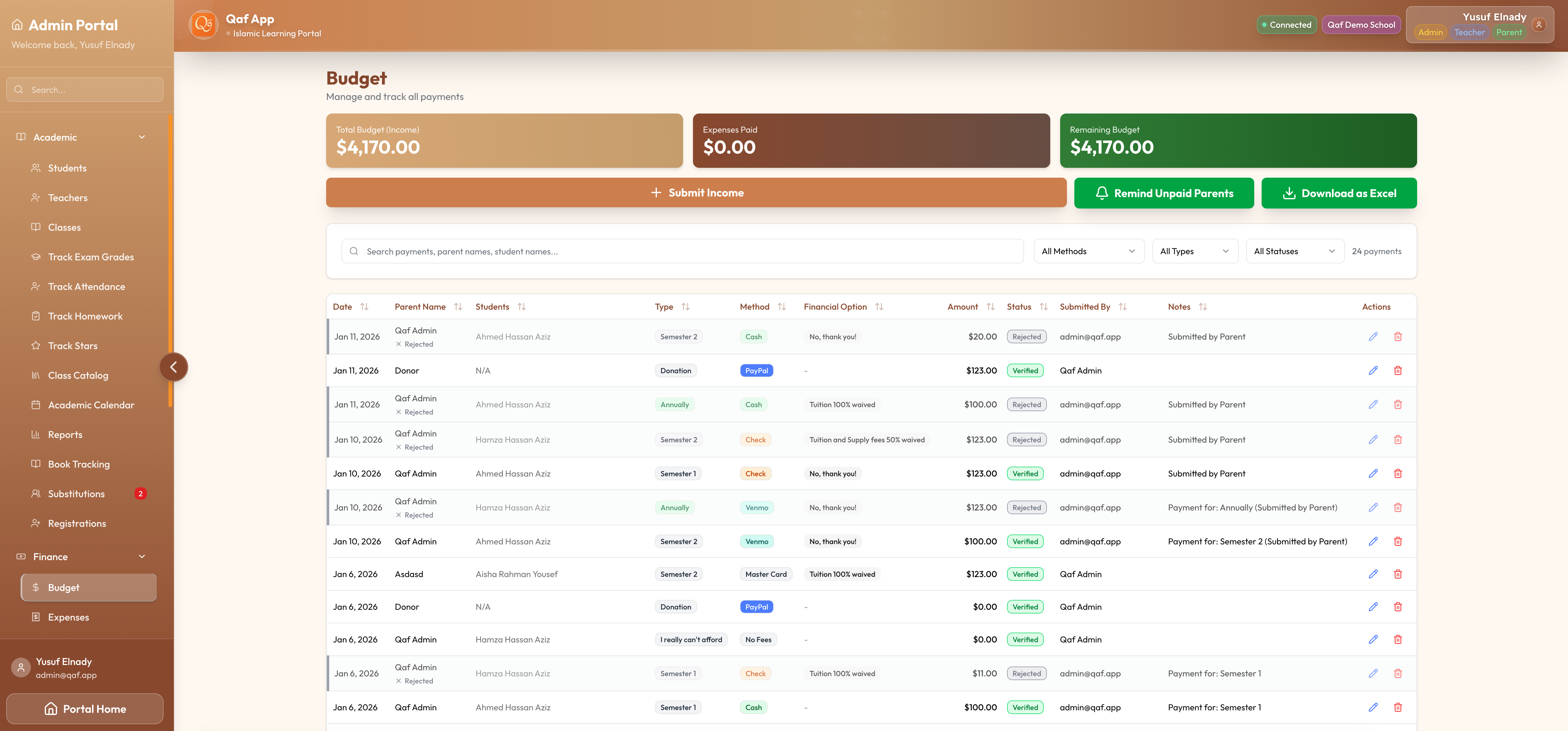
Task: Click Download as Excel
Action: [1339, 193]
